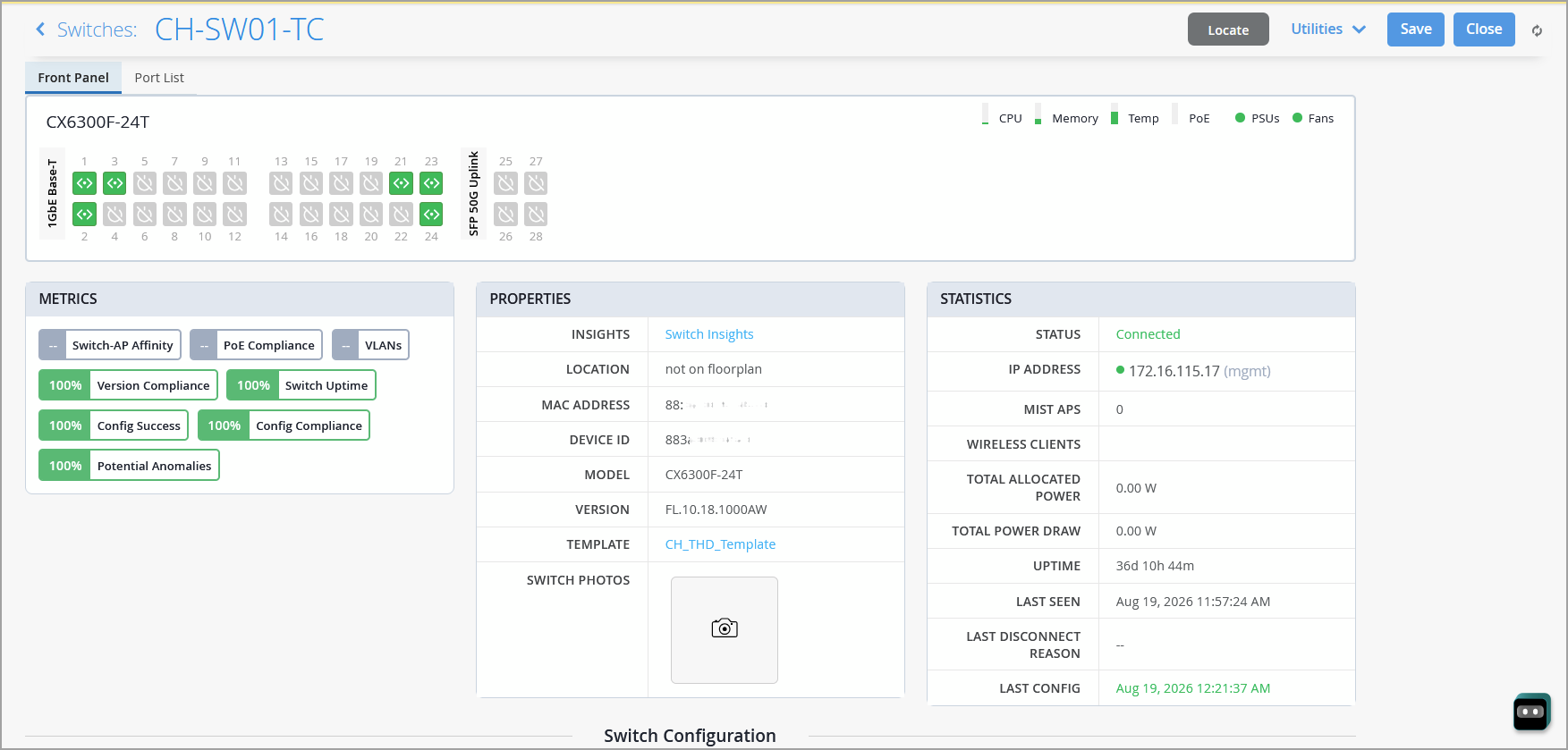The width and height of the screenshot is (1568, 750).
Task: Go back to Switches list arrow
Action: [x=40, y=29]
